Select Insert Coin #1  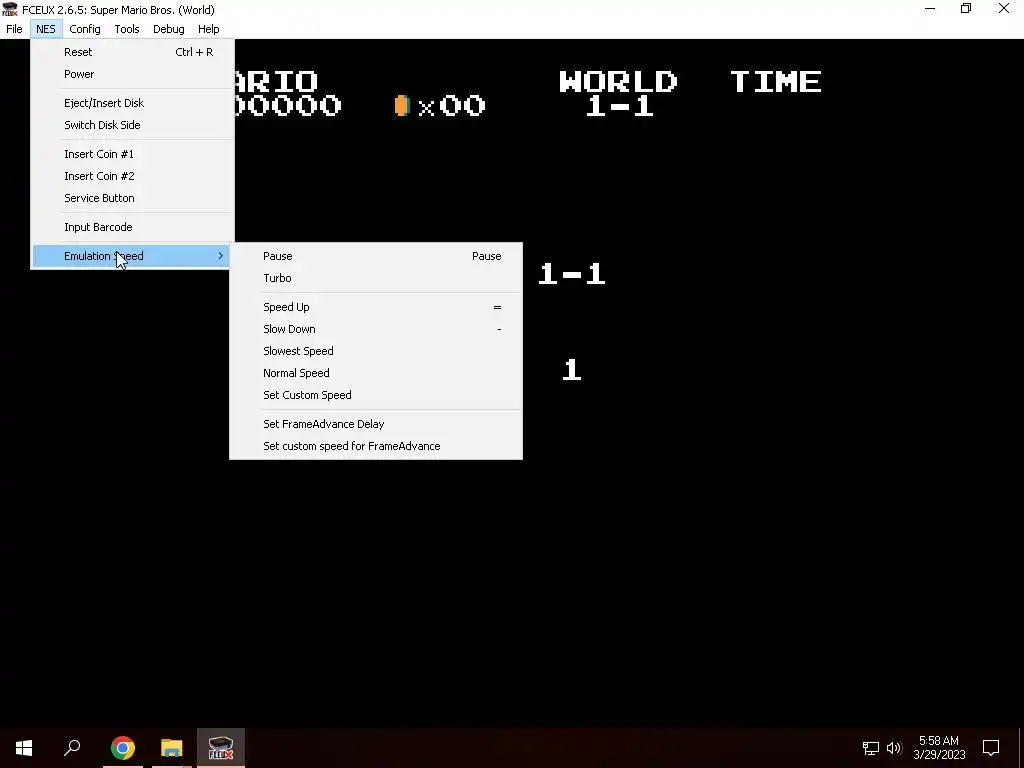click(133, 154)
